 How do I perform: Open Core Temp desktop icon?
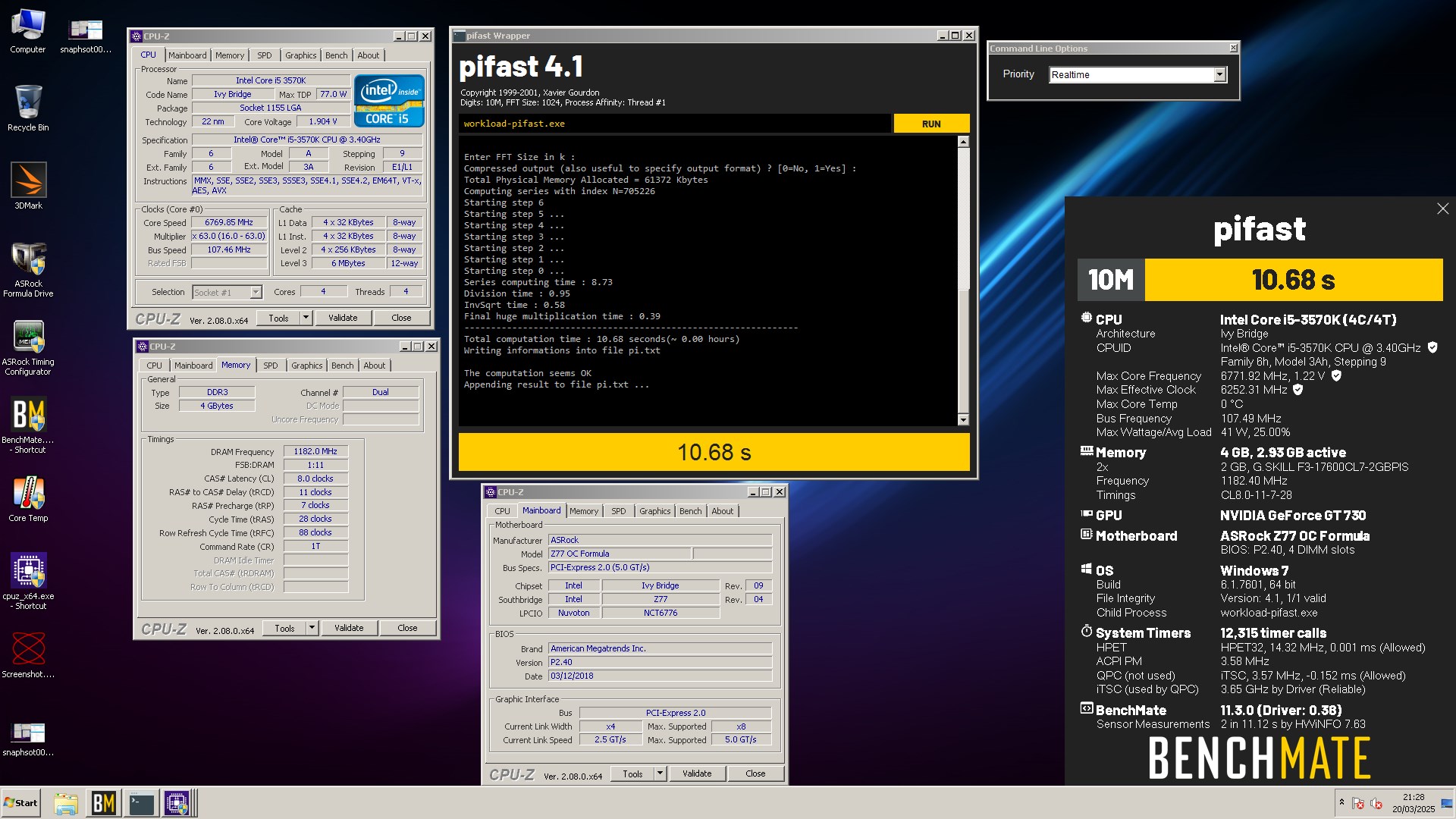pyautogui.click(x=28, y=499)
